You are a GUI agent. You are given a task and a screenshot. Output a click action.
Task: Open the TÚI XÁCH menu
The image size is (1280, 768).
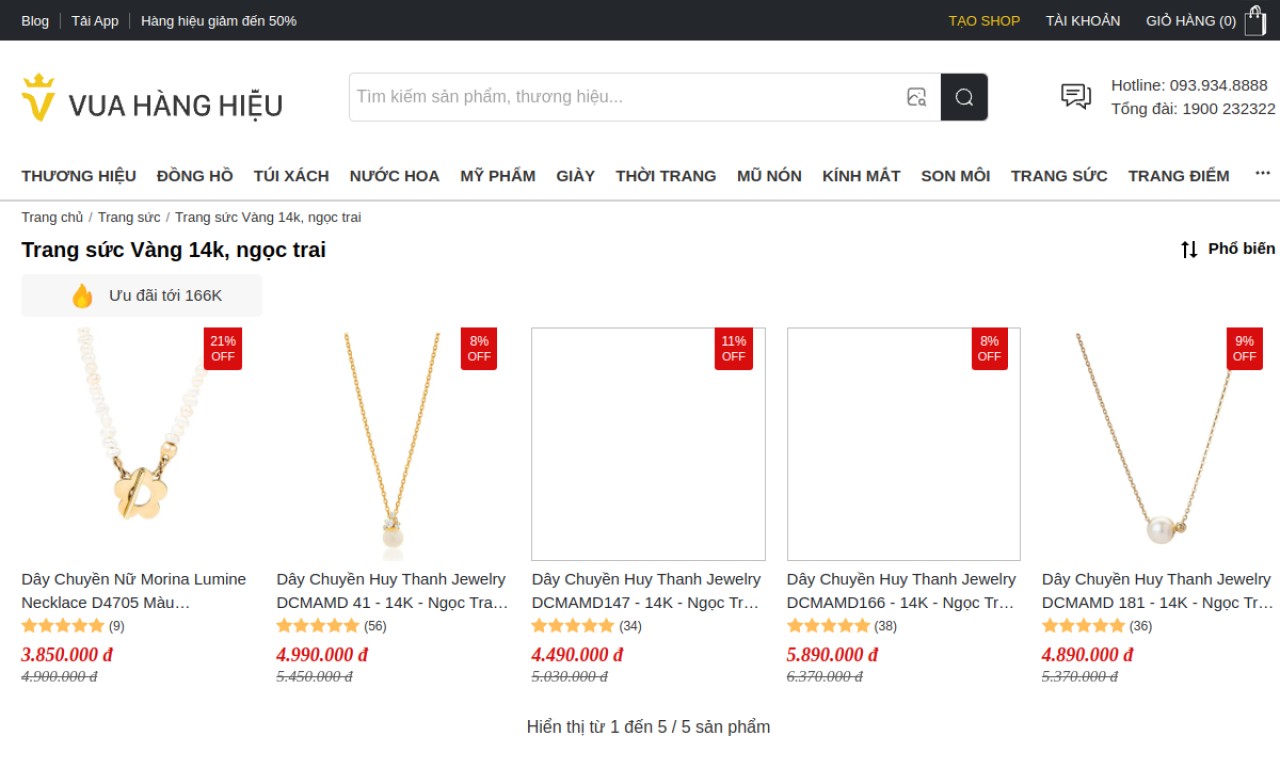click(x=291, y=175)
